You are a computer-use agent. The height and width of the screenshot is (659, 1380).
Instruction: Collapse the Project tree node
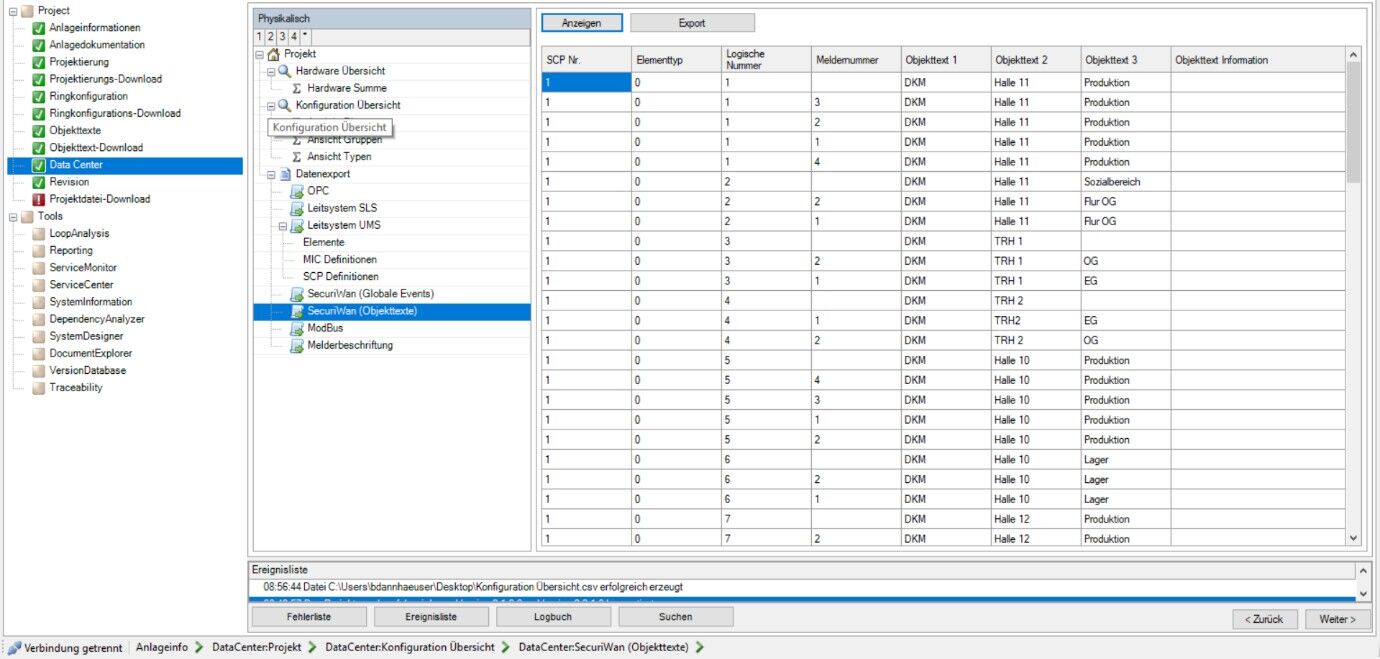(x=13, y=11)
